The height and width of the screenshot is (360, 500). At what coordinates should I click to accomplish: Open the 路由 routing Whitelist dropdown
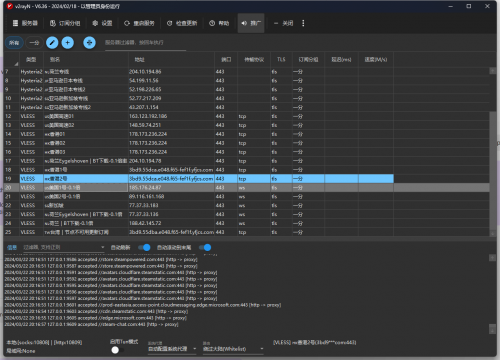233,349
